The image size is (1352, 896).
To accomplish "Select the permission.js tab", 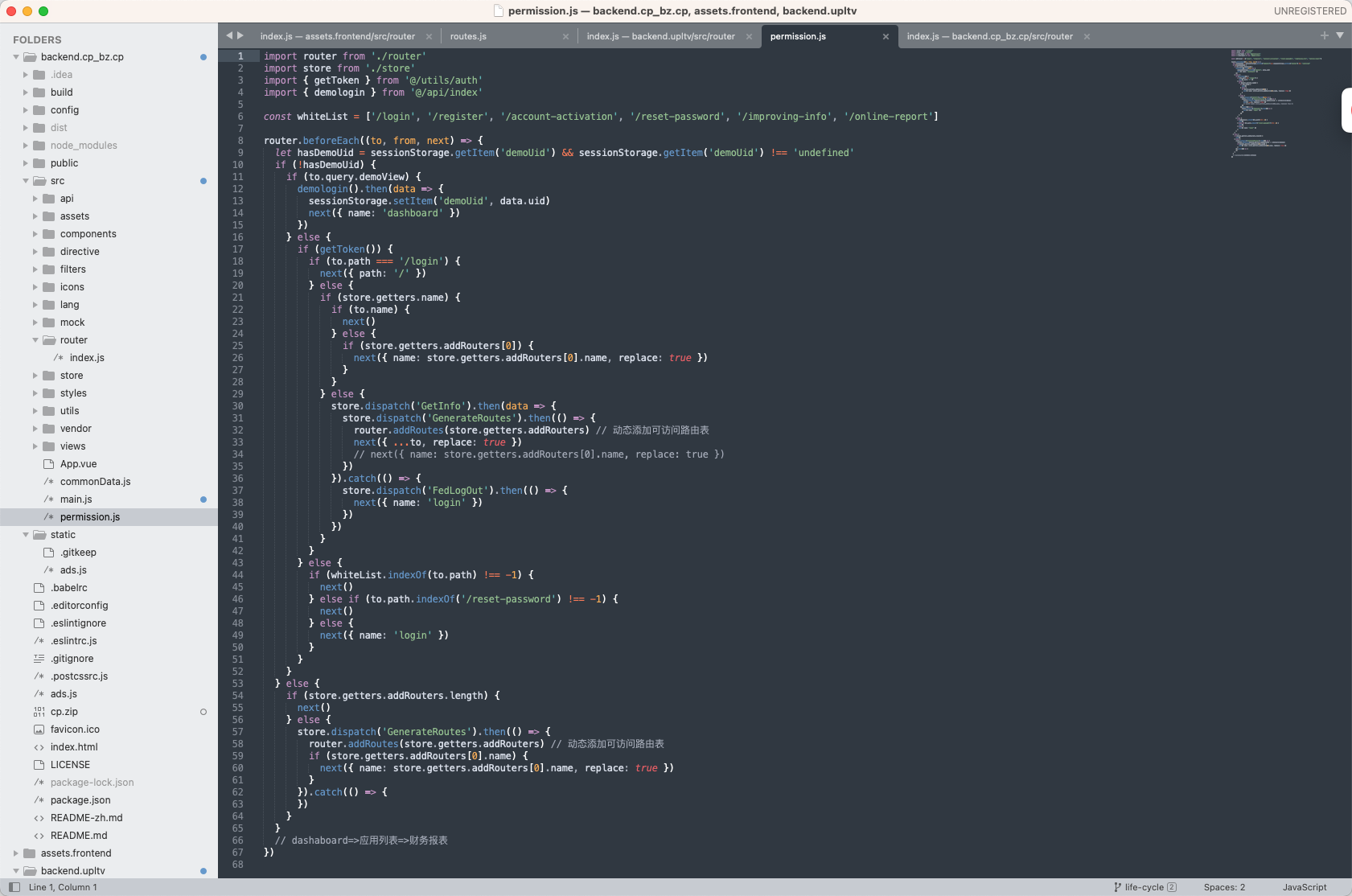I will 798,36.
